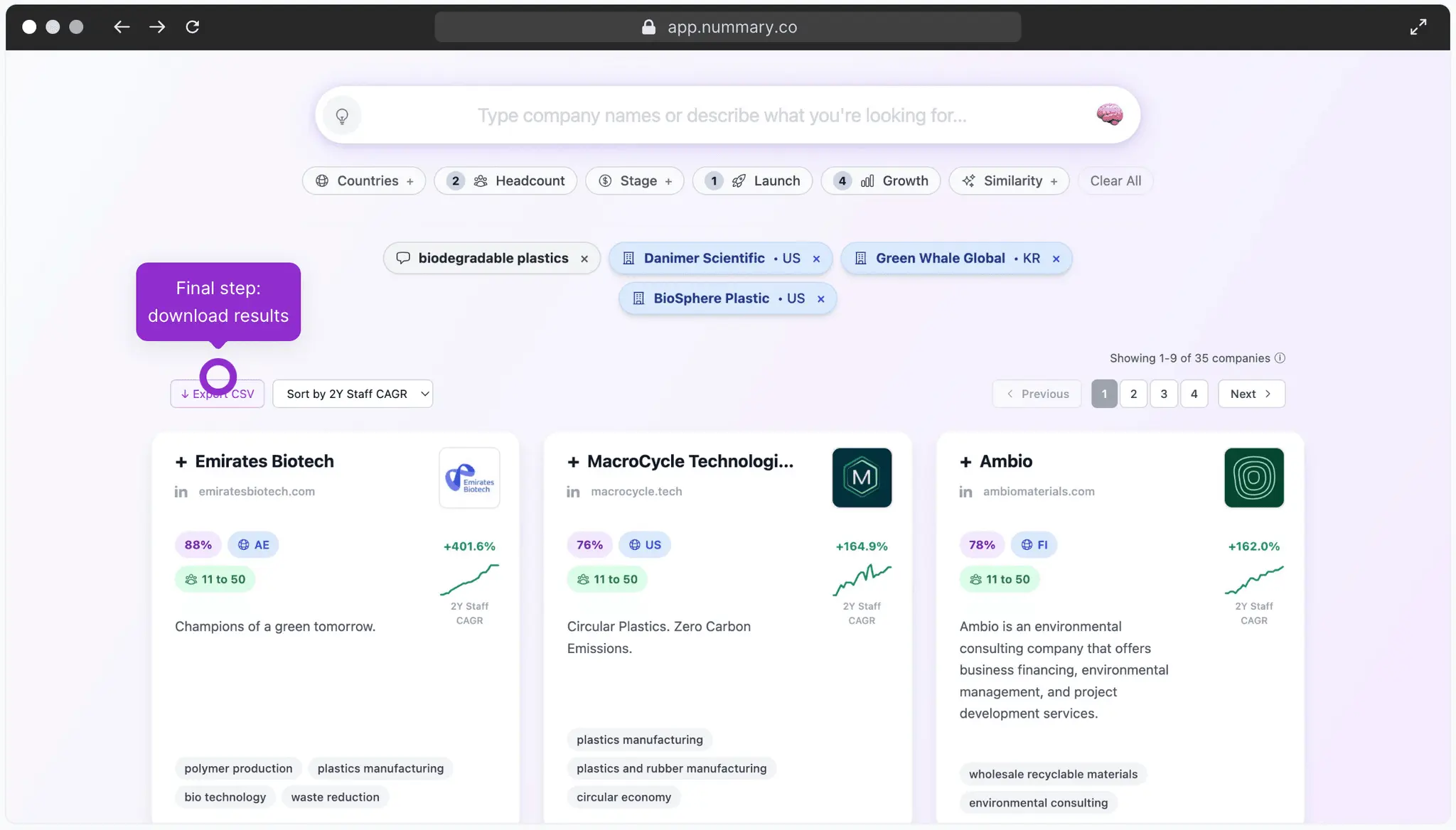Go to results page 3
The height and width of the screenshot is (830, 1456).
coord(1164,394)
